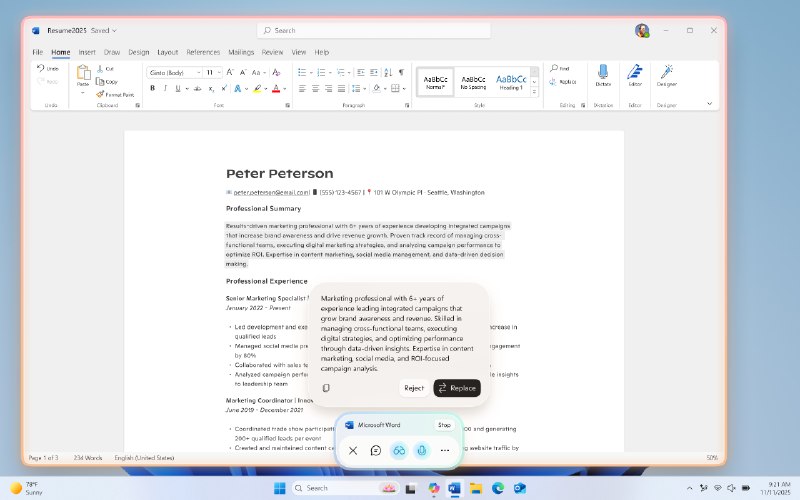Open the font size dropdown
The height and width of the screenshot is (500, 800).
click(219, 72)
